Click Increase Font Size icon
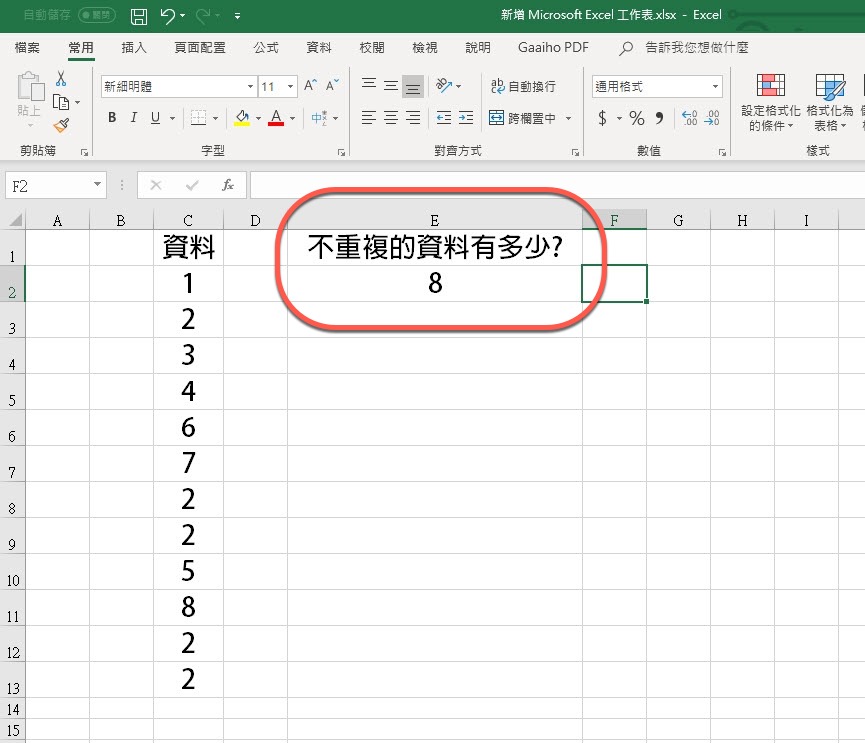865x743 pixels. [310, 85]
